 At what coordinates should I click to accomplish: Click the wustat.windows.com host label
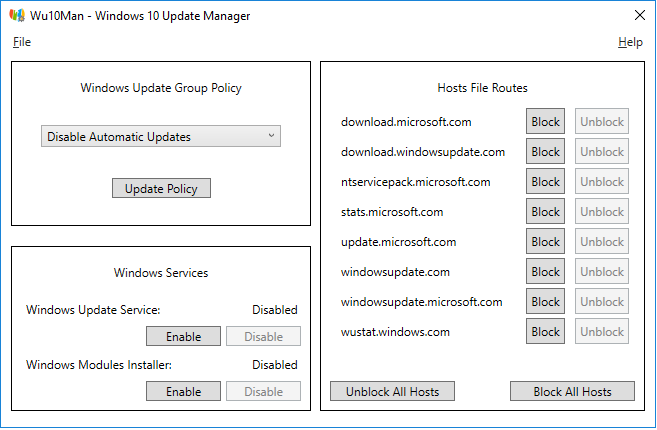click(395, 332)
